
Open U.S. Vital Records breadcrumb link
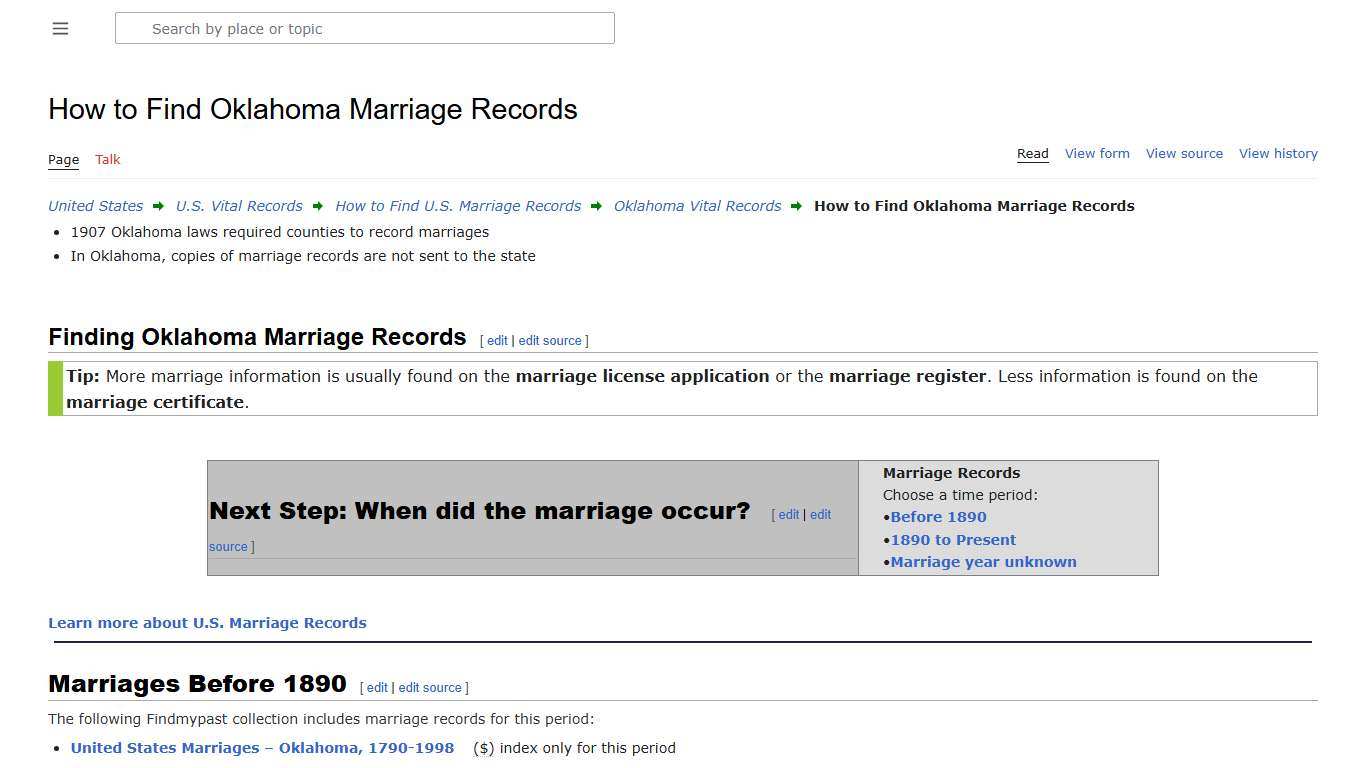[x=238, y=206]
